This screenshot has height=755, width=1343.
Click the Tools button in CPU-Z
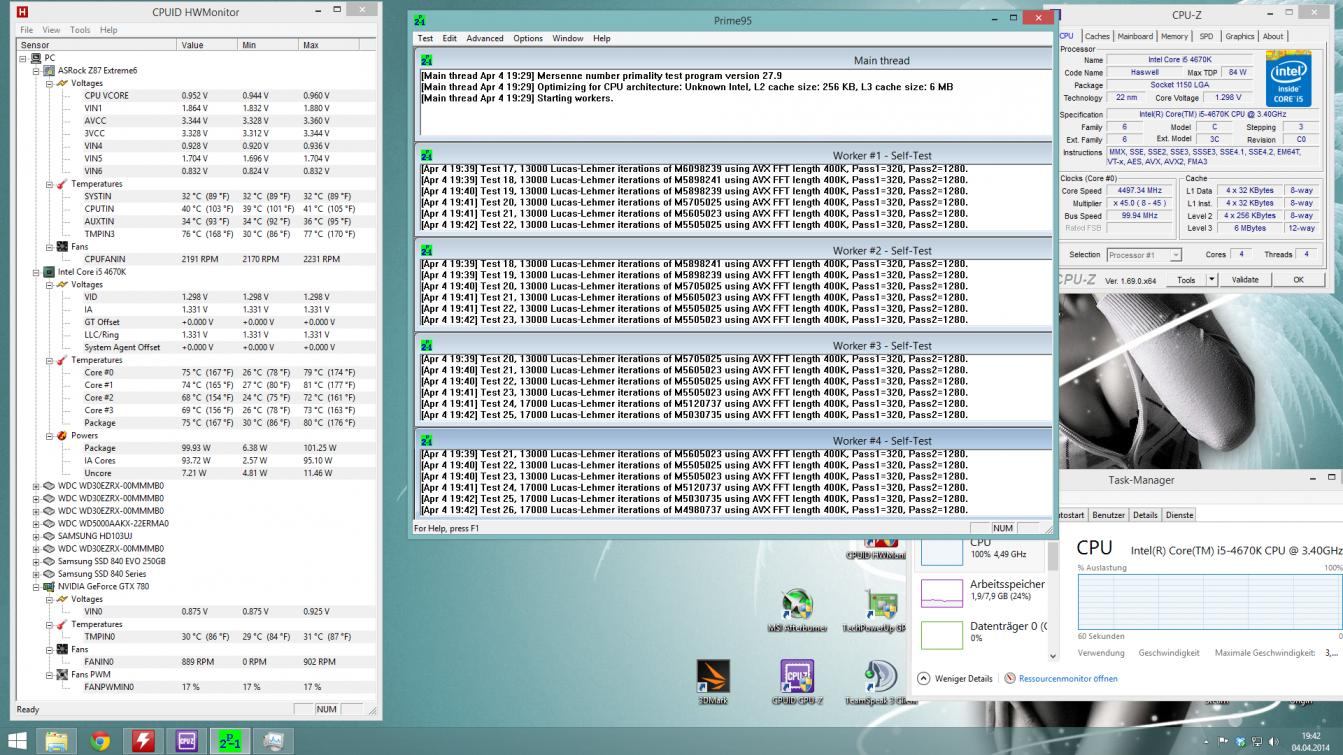(1186, 280)
